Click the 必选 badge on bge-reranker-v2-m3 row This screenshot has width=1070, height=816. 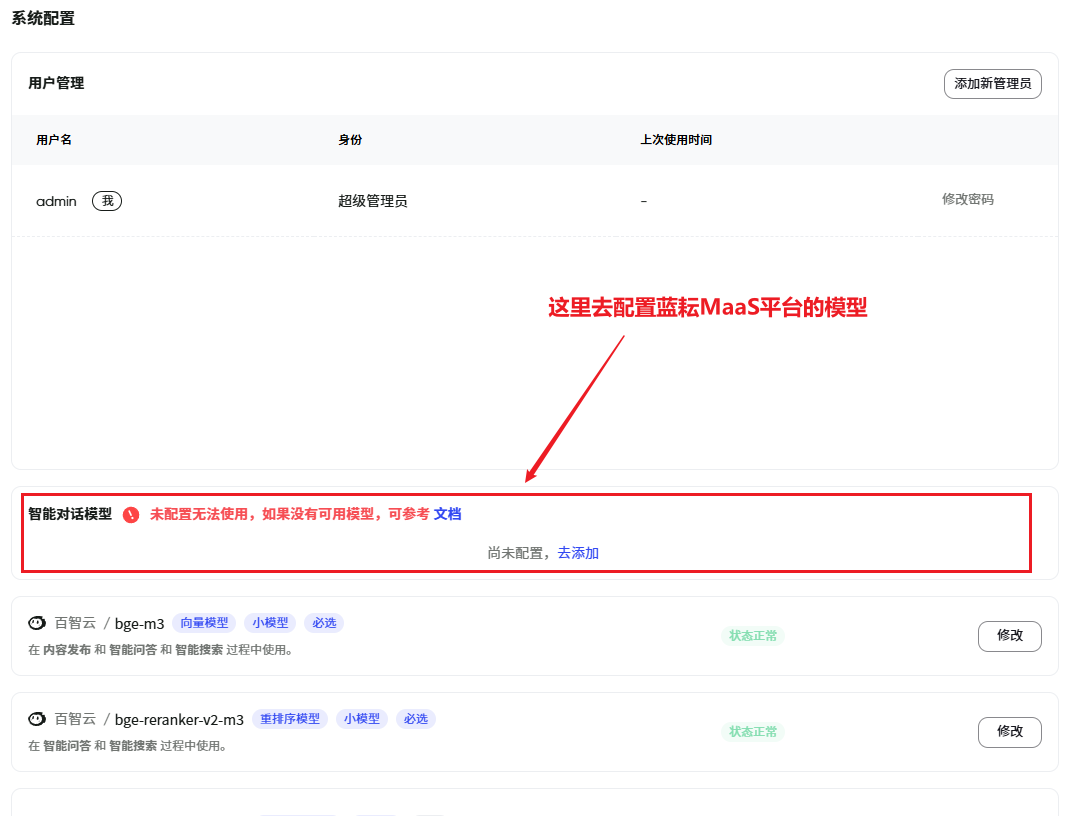point(415,718)
